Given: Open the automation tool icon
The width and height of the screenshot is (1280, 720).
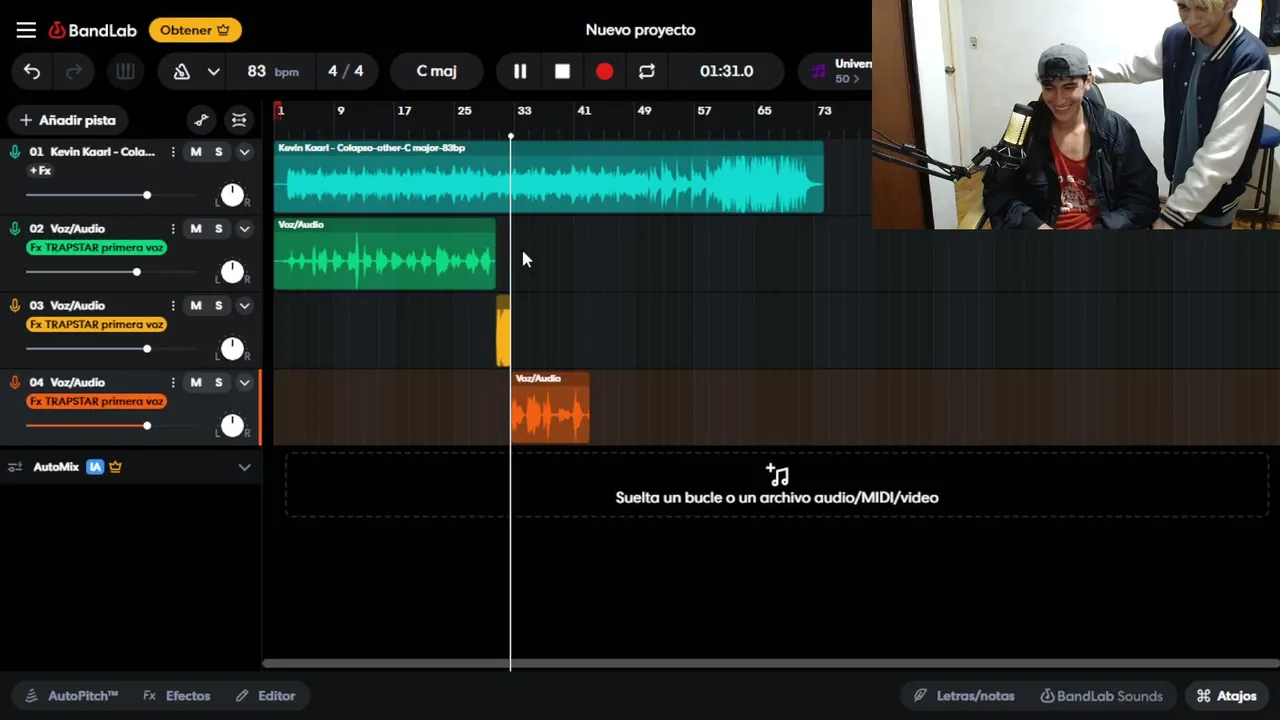Looking at the screenshot, I should pyautogui.click(x=201, y=120).
